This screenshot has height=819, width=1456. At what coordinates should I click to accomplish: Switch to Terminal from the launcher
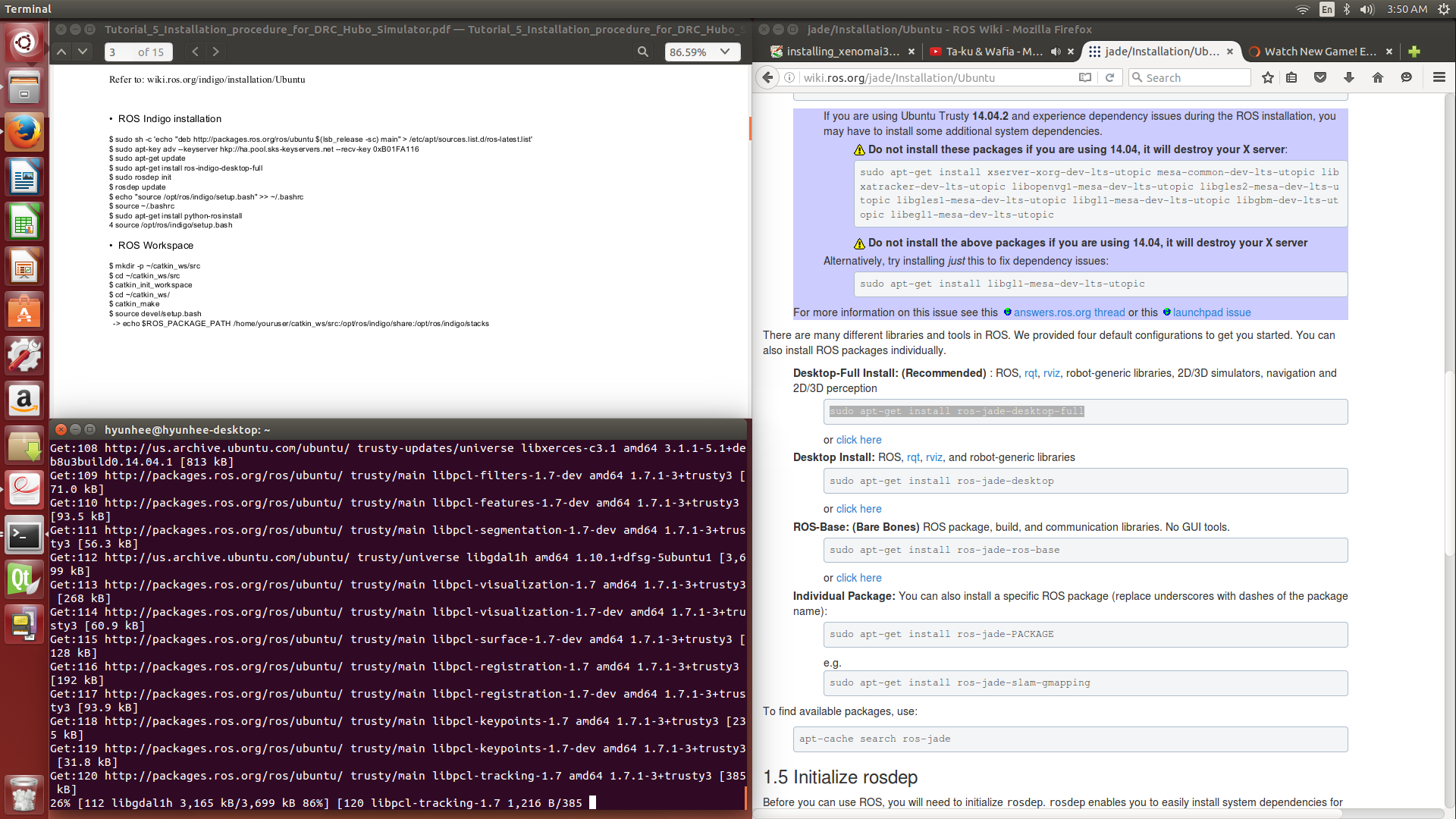click(x=24, y=535)
